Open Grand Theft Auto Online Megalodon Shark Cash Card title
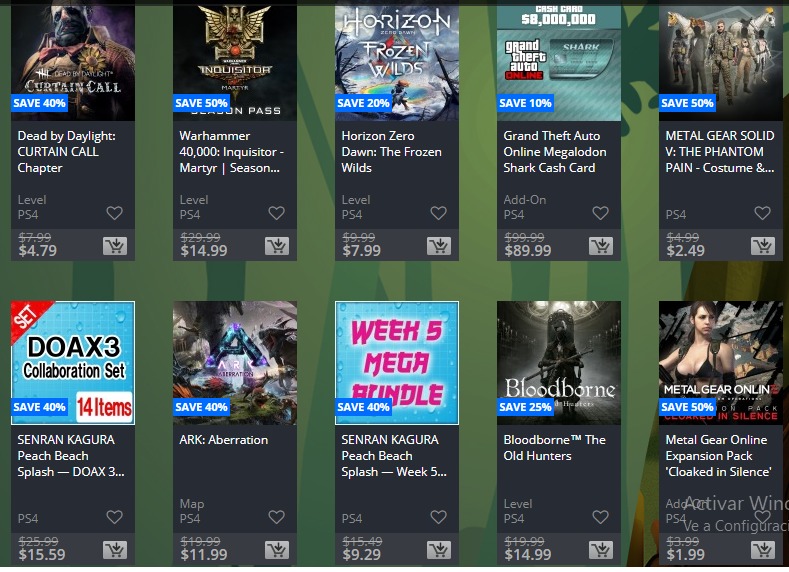This screenshot has height=572, width=789. pyautogui.click(x=555, y=152)
